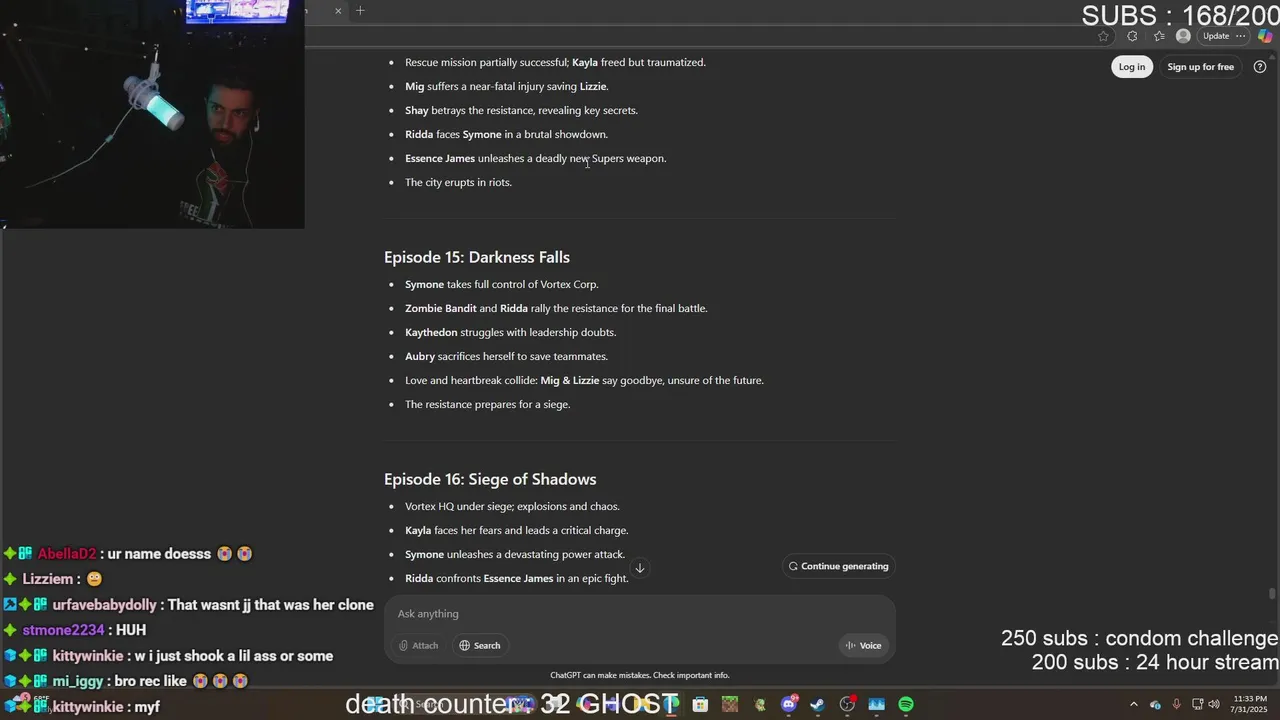The image size is (1280, 720).
Task: Click 'Mig suffers a near-fatal injury' line
Action: click(507, 86)
